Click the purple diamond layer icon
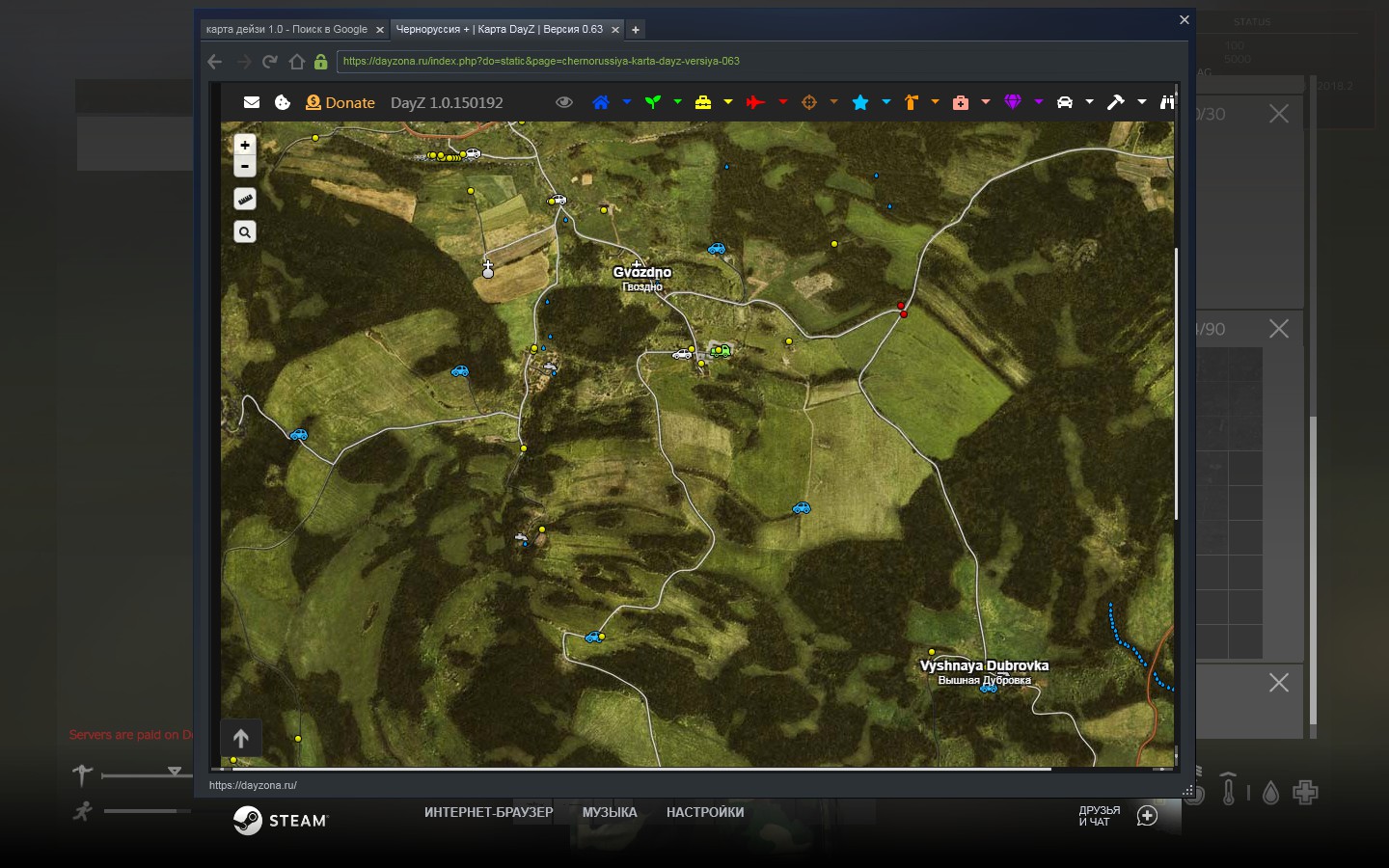Viewport: 1389px width, 868px height. coord(1013,102)
